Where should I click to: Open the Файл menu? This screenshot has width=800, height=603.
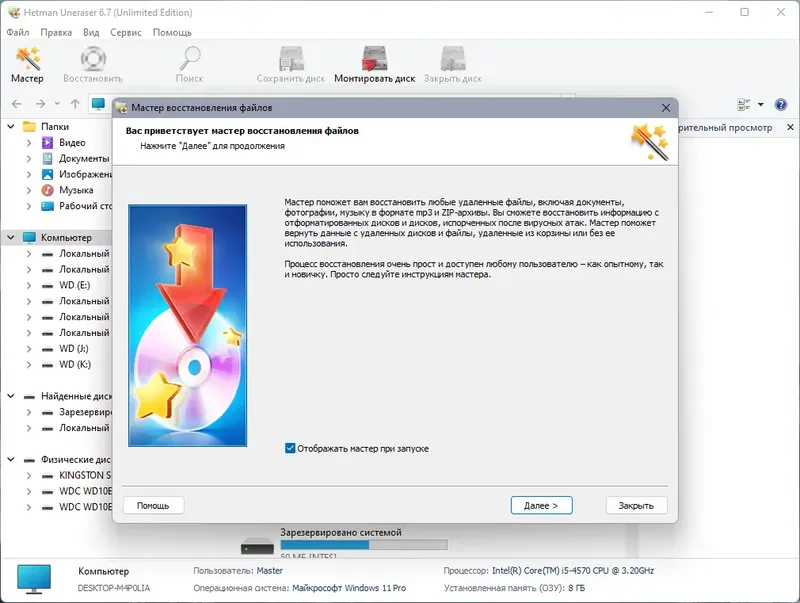click(x=18, y=32)
